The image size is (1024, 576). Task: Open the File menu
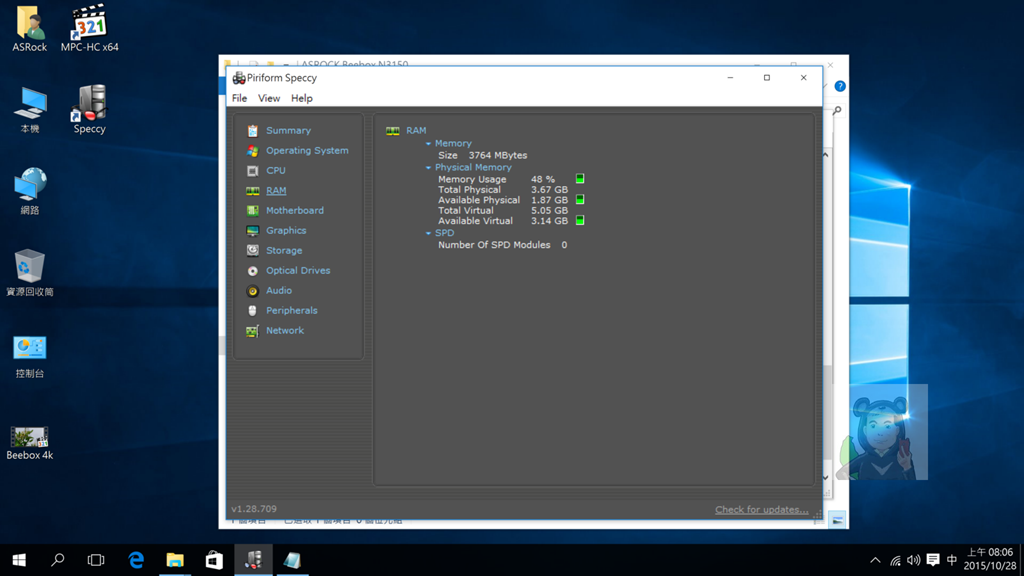point(239,98)
